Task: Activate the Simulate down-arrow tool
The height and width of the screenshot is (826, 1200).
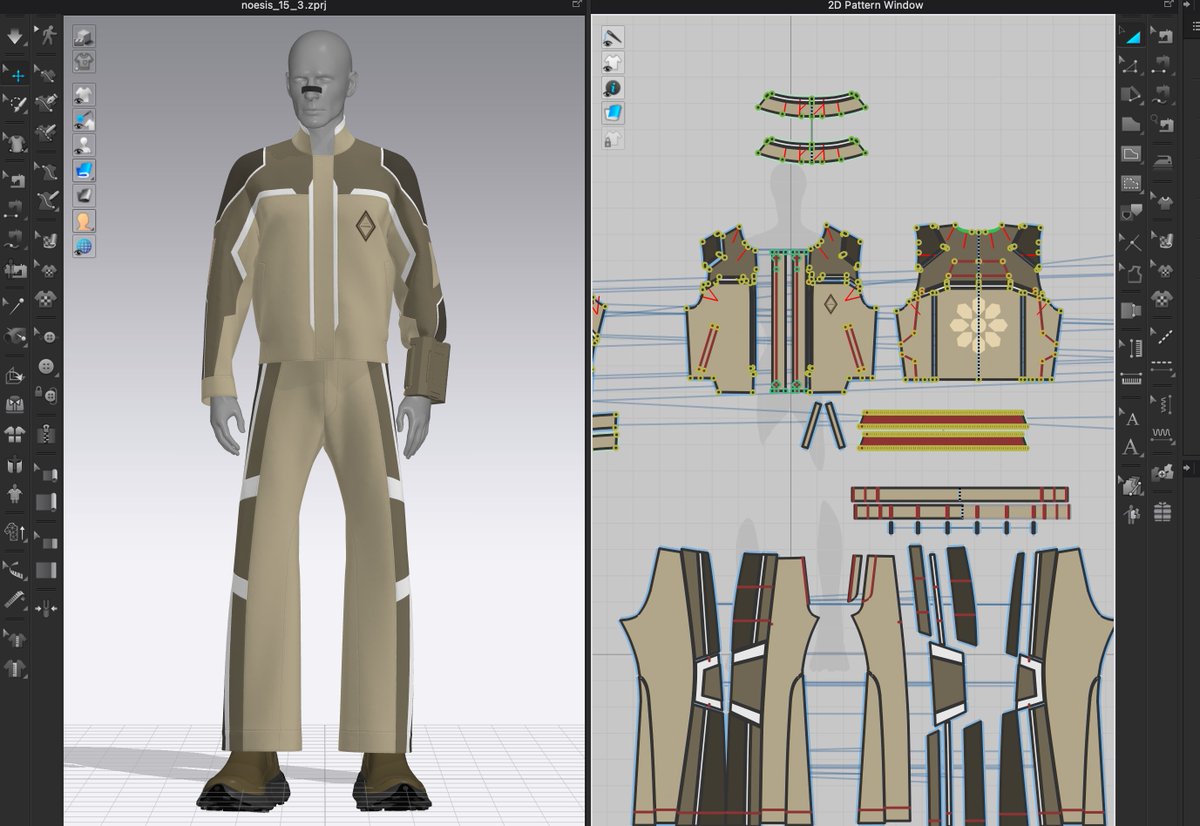Action: point(15,37)
